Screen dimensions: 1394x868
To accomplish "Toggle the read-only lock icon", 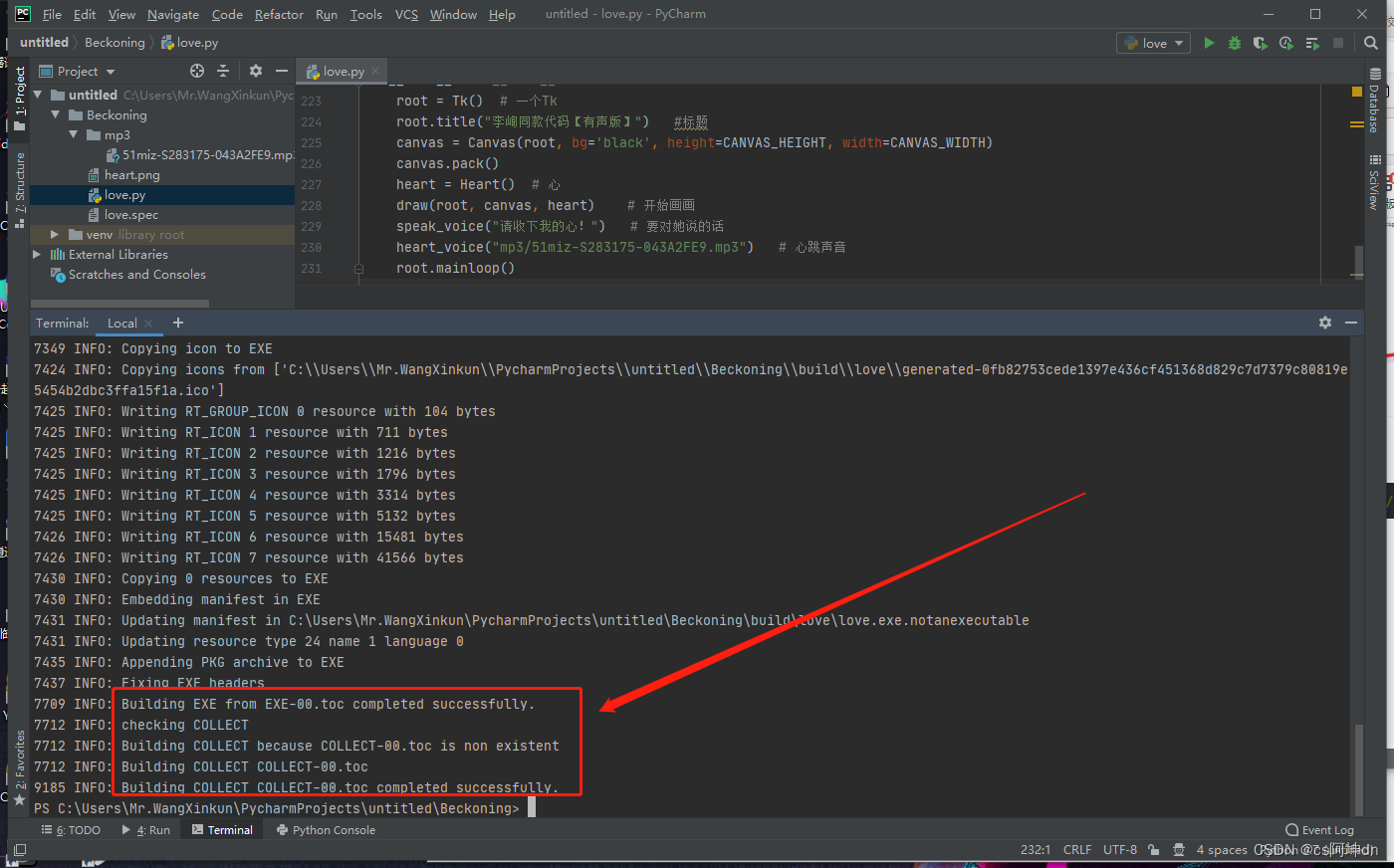I will click(1153, 850).
